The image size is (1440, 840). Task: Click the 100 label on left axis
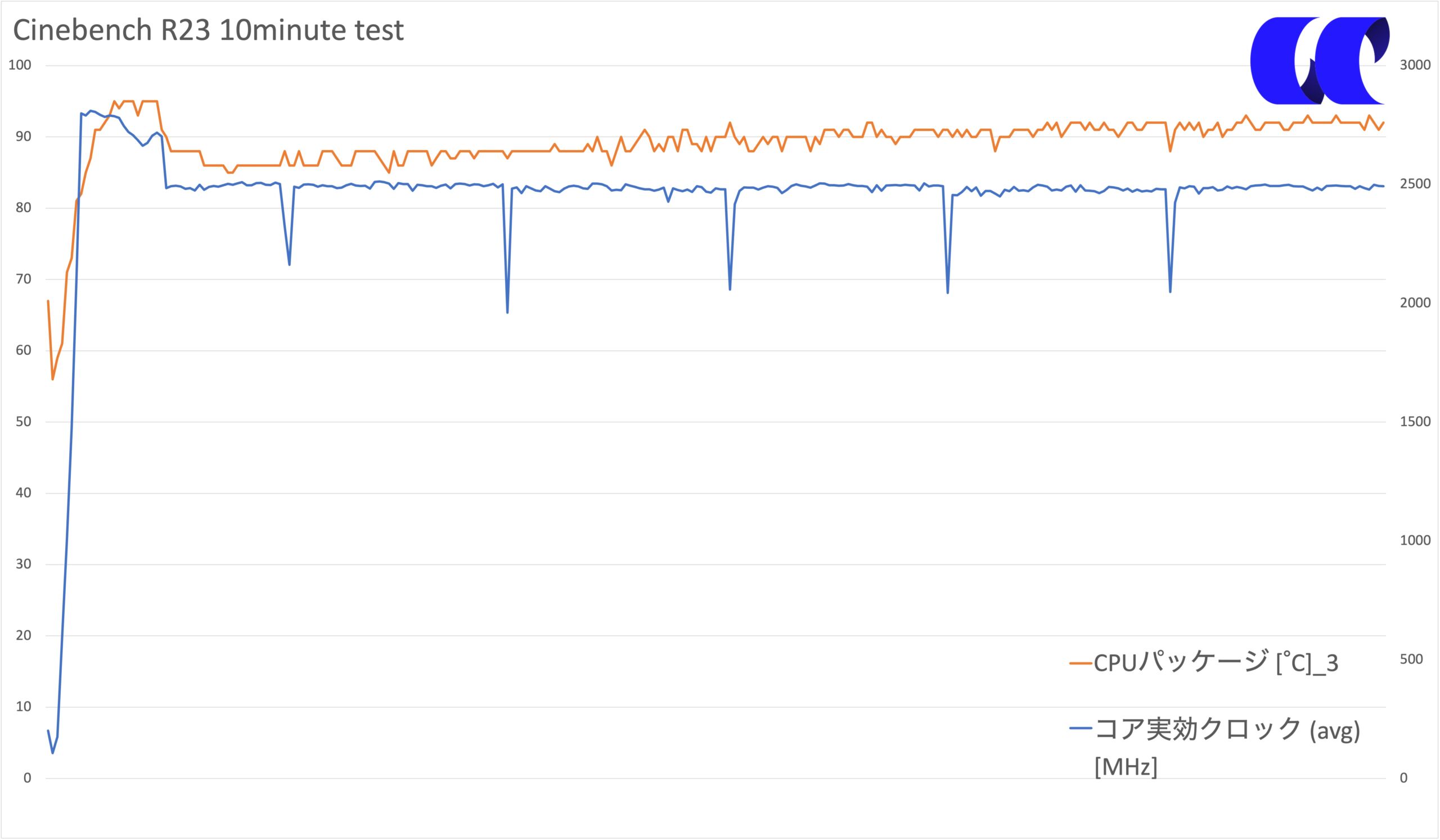pos(20,65)
